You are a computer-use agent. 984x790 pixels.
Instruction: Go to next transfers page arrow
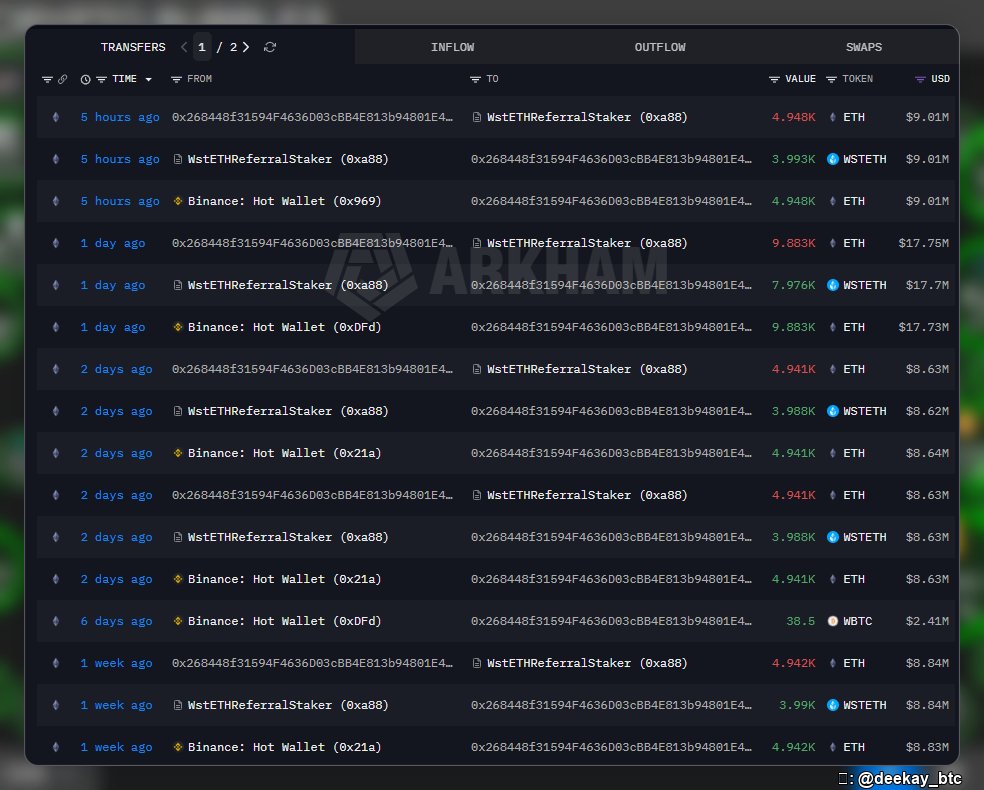[x=246, y=47]
